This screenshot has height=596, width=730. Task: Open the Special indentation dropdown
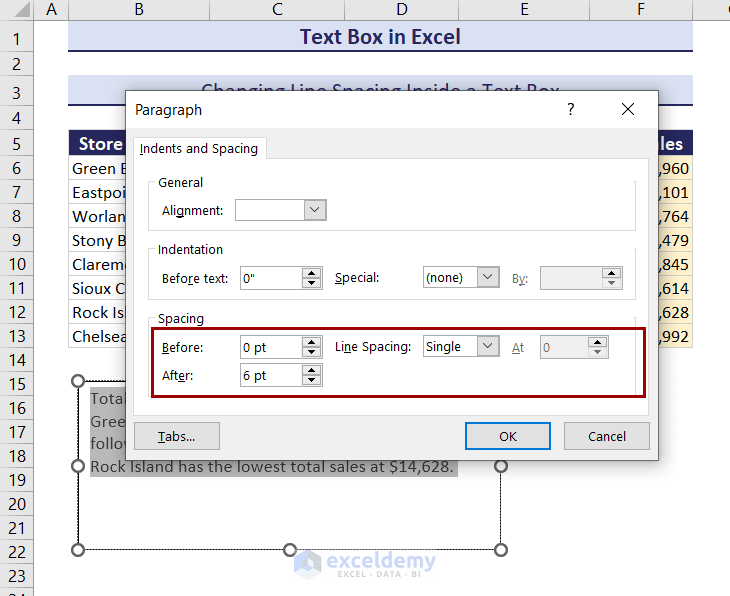pos(487,277)
